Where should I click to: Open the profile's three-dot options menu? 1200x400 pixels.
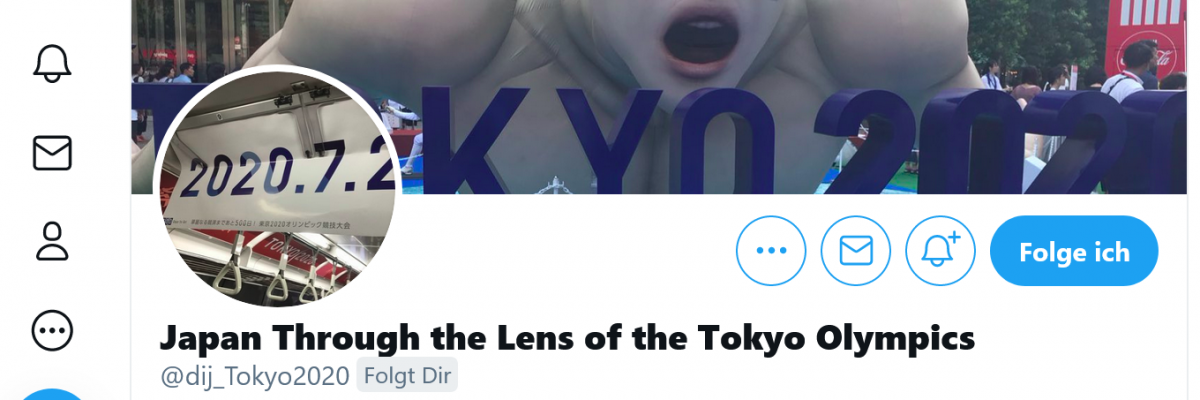771,250
